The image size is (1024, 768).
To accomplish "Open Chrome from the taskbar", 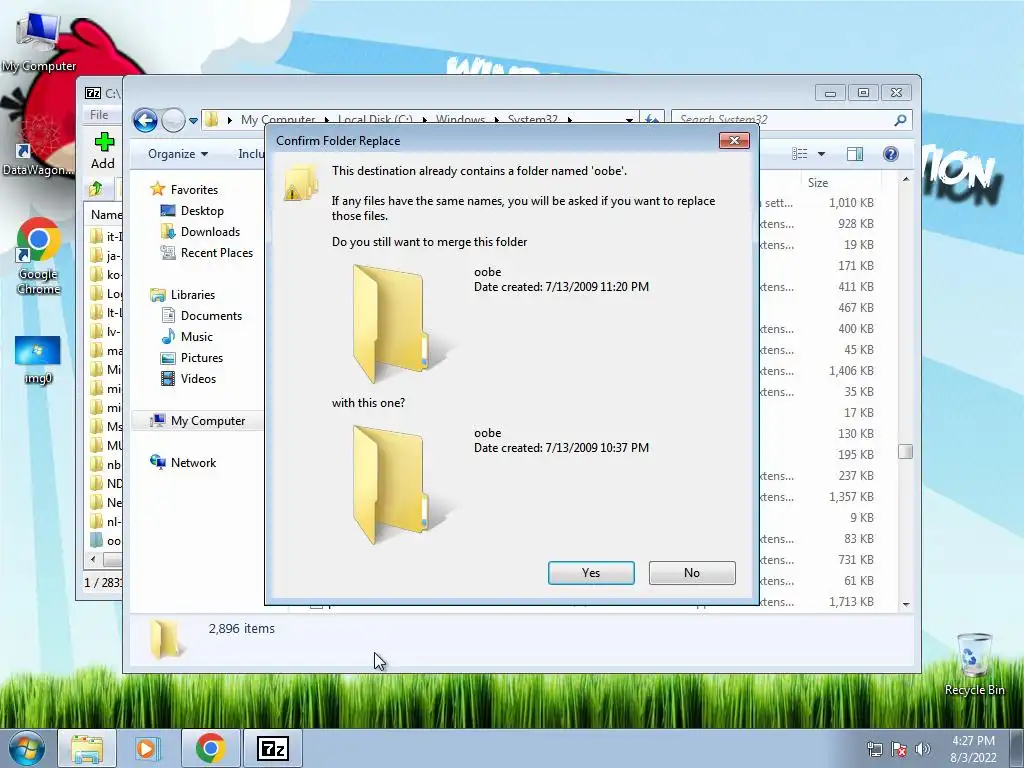I will click(210, 748).
